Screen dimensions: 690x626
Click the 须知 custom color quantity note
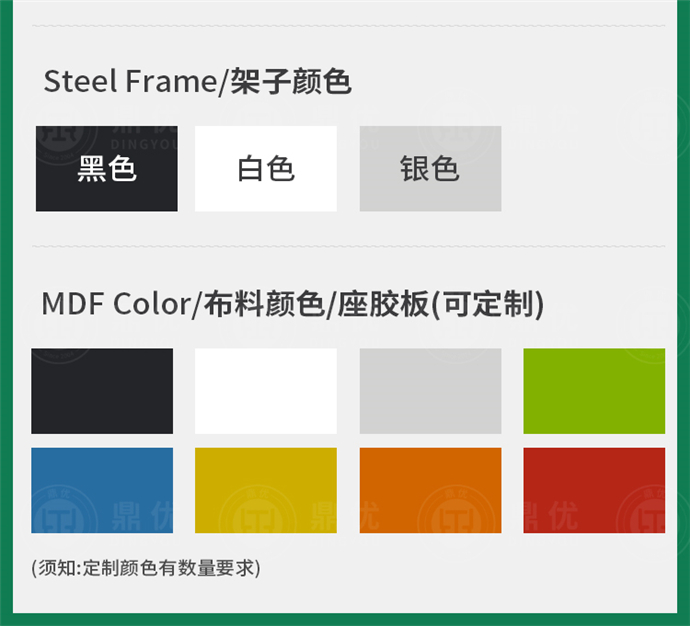(x=146, y=568)
